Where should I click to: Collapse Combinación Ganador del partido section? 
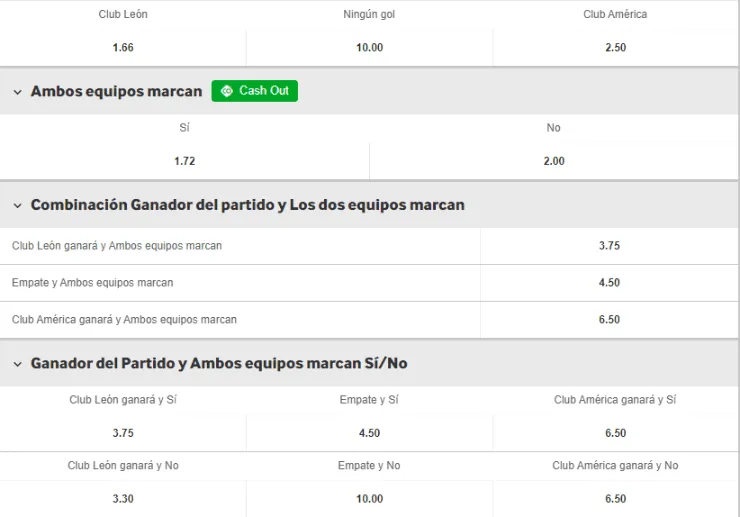[x=17, y=205]
